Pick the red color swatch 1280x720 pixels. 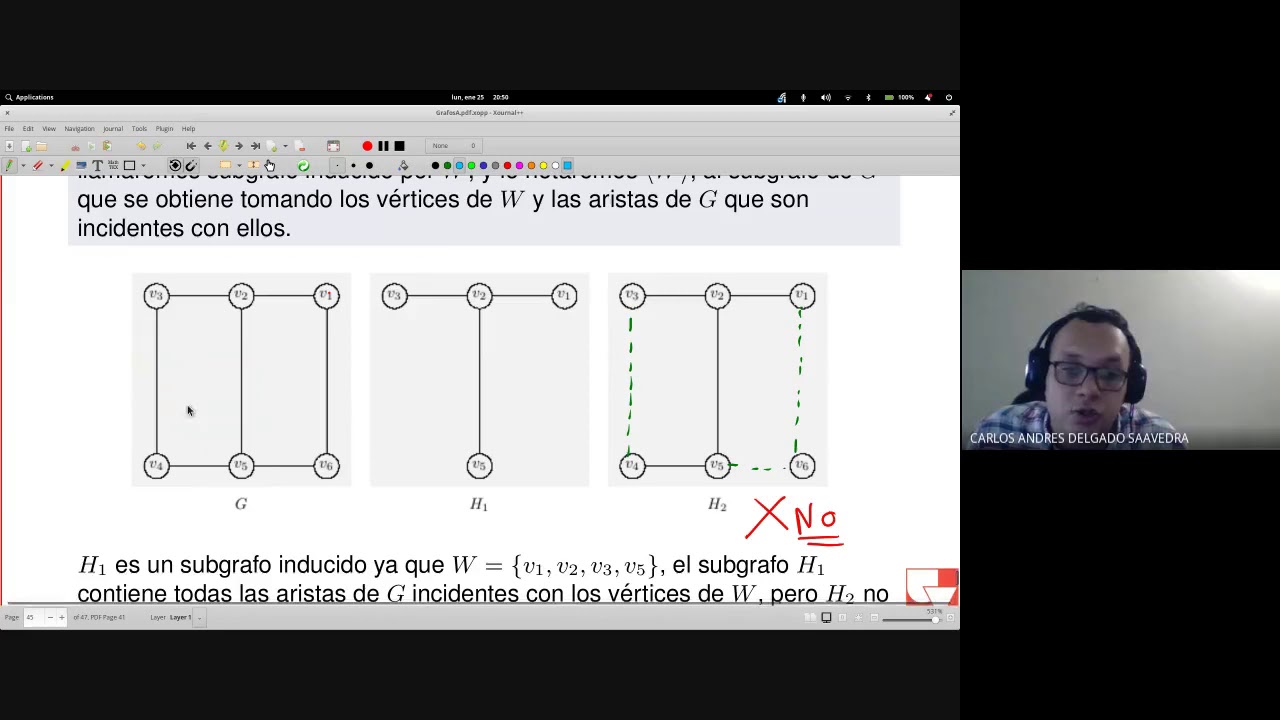[507, 165]
